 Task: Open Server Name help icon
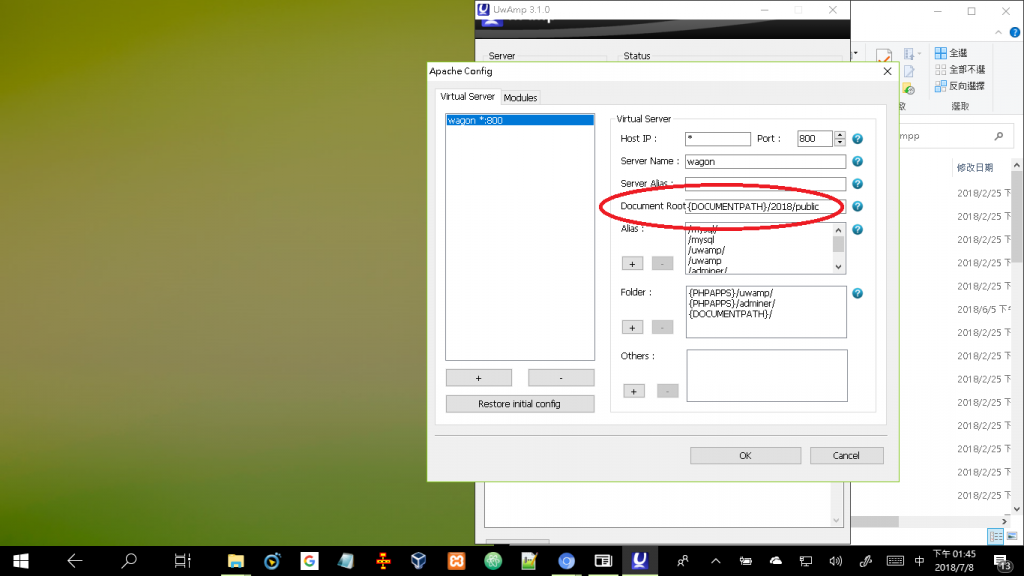point(857,161)
